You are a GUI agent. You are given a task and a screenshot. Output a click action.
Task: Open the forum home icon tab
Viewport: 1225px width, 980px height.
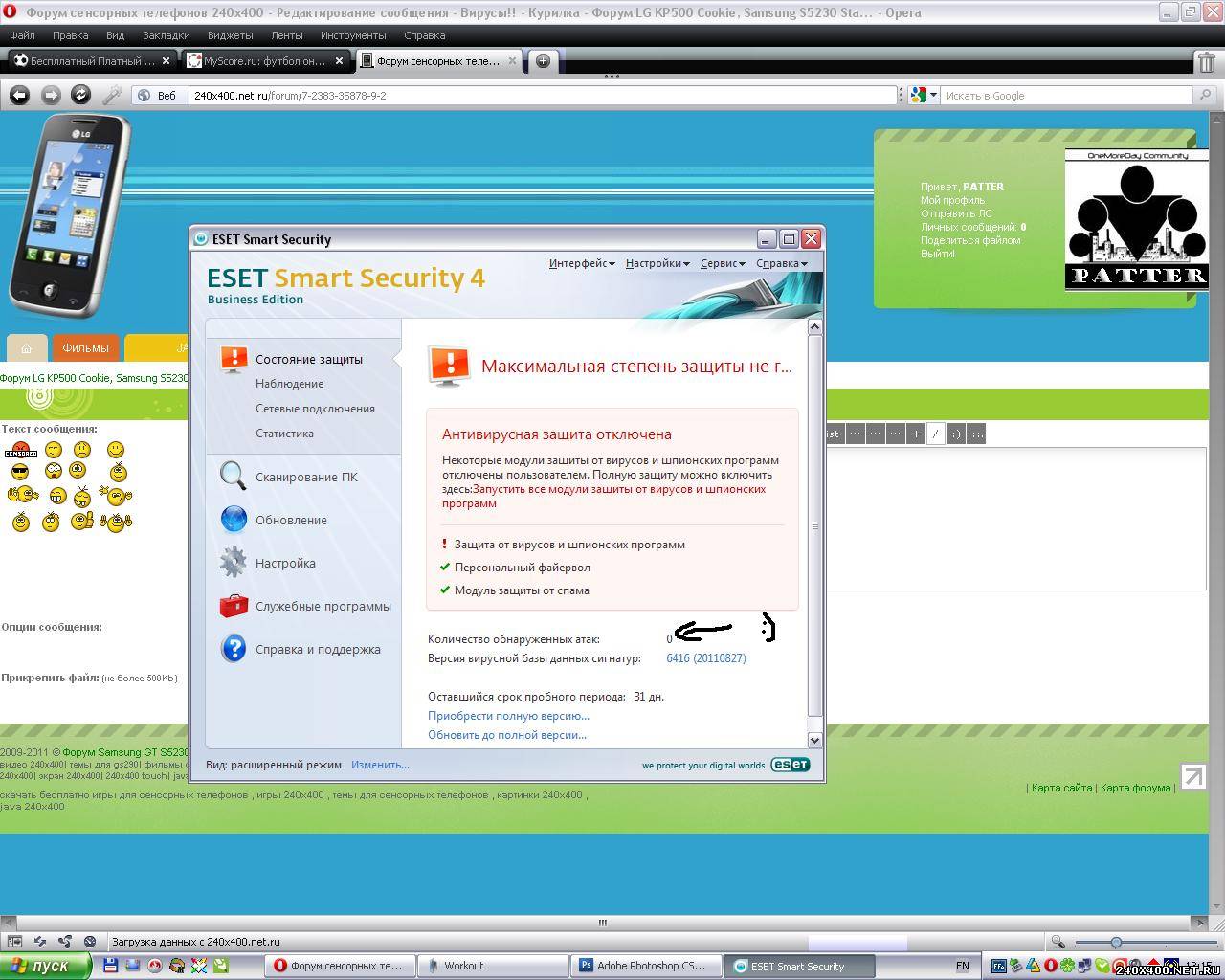pyautogui.click(x=27, y=347)
